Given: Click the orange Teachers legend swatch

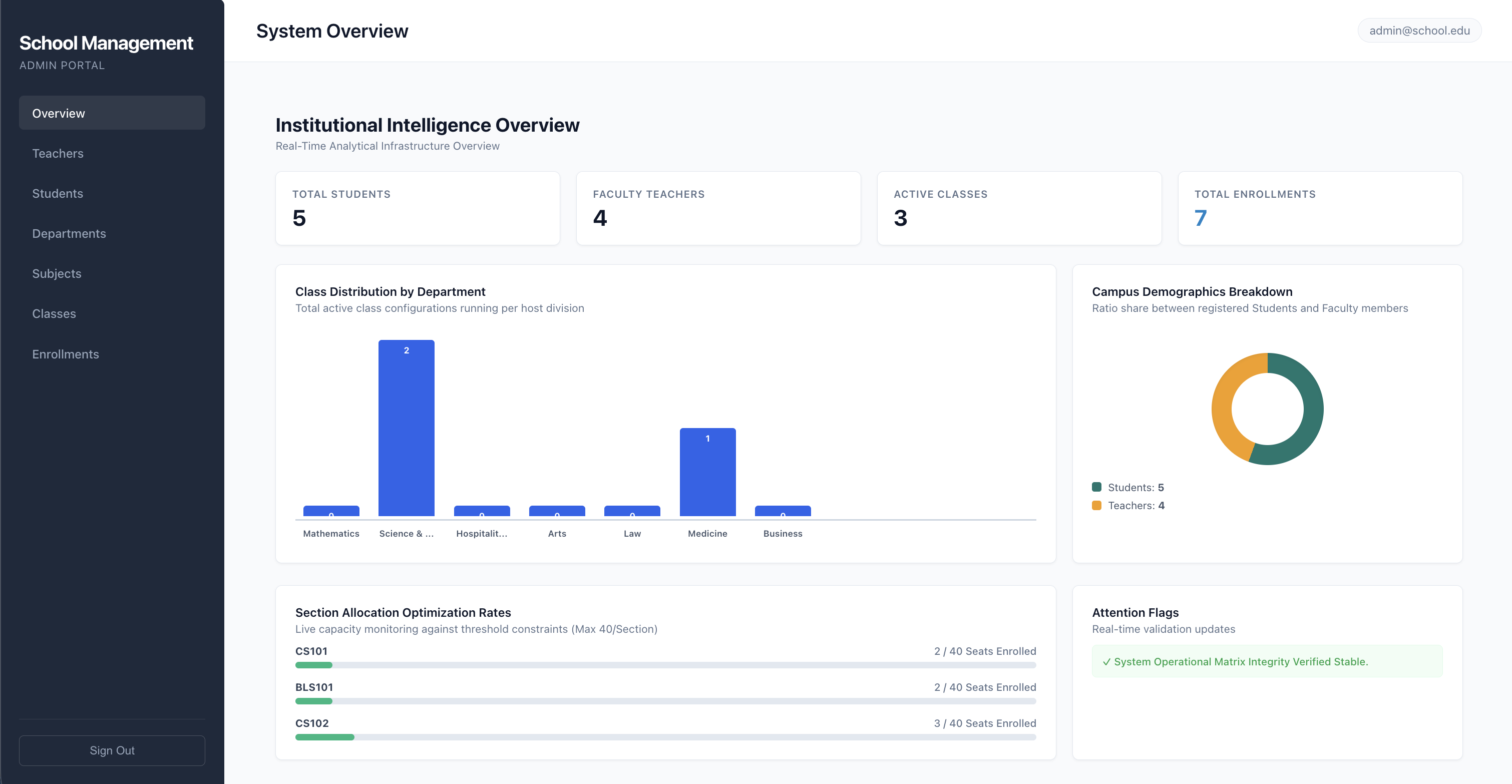Looking at the screenshot, I should (1096, 505).
